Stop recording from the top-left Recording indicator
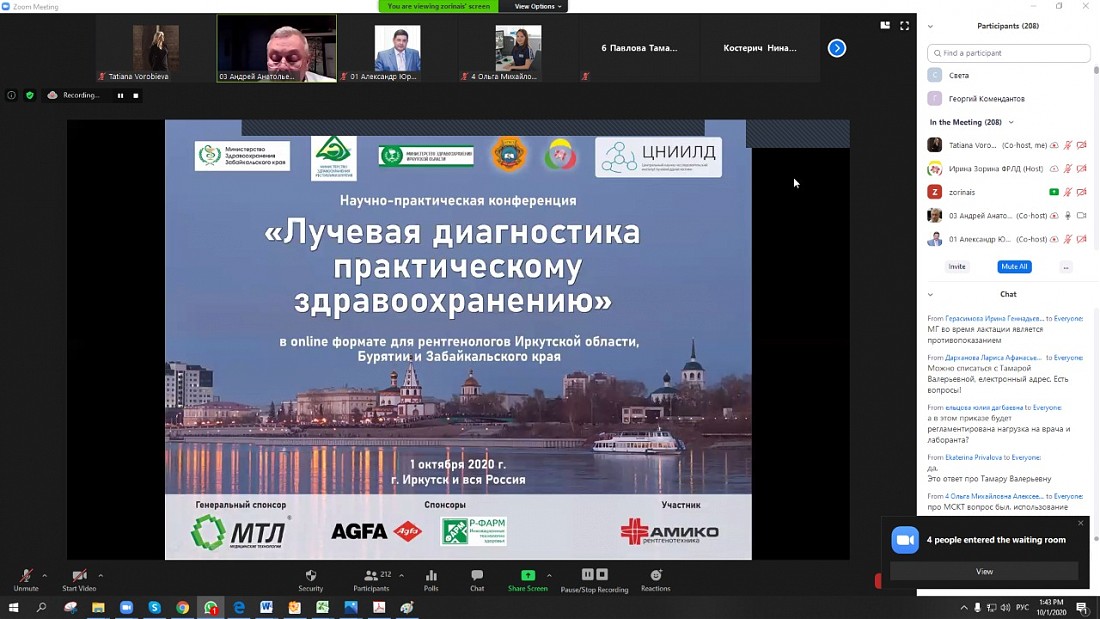This screenshot has height=619, width=1100. [x=135, y=95]
